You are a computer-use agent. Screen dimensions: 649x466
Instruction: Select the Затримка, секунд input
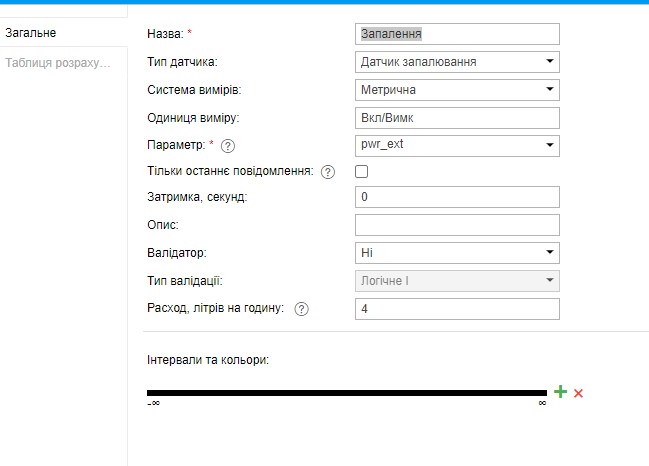click(457, 197)
